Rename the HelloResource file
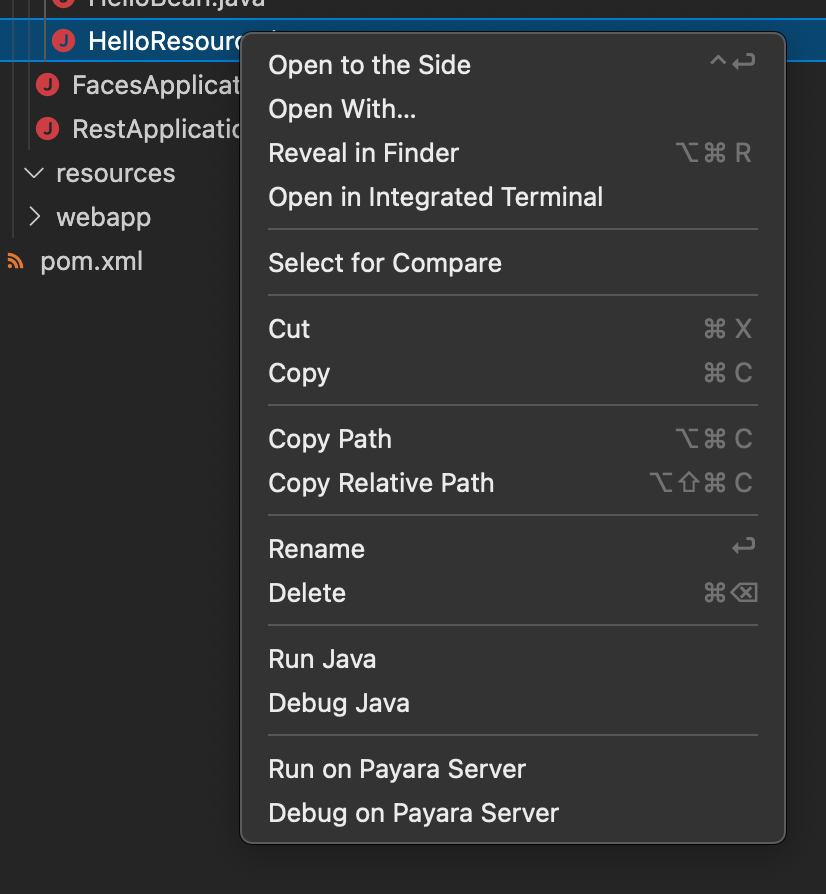826x894 pixels. 316,549
